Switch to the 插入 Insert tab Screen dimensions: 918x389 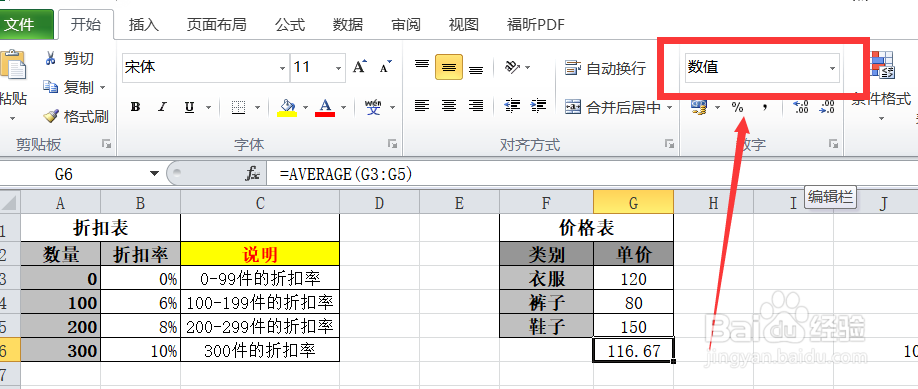click(144, 25)
